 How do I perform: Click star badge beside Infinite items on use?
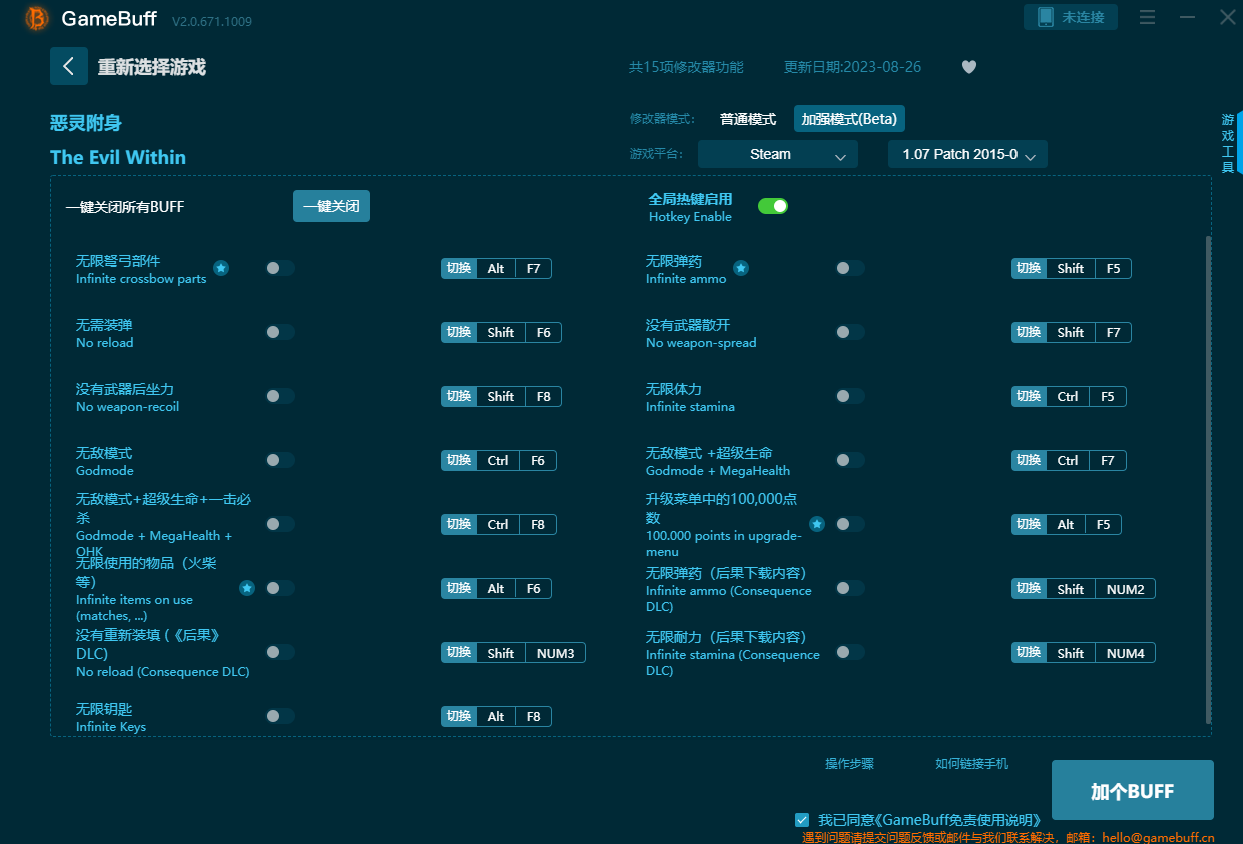[247, 588]
